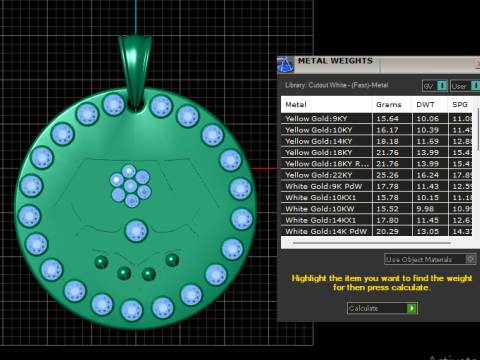
Task: Select the White Gold:9K PdW row
Action: point(377,187)
